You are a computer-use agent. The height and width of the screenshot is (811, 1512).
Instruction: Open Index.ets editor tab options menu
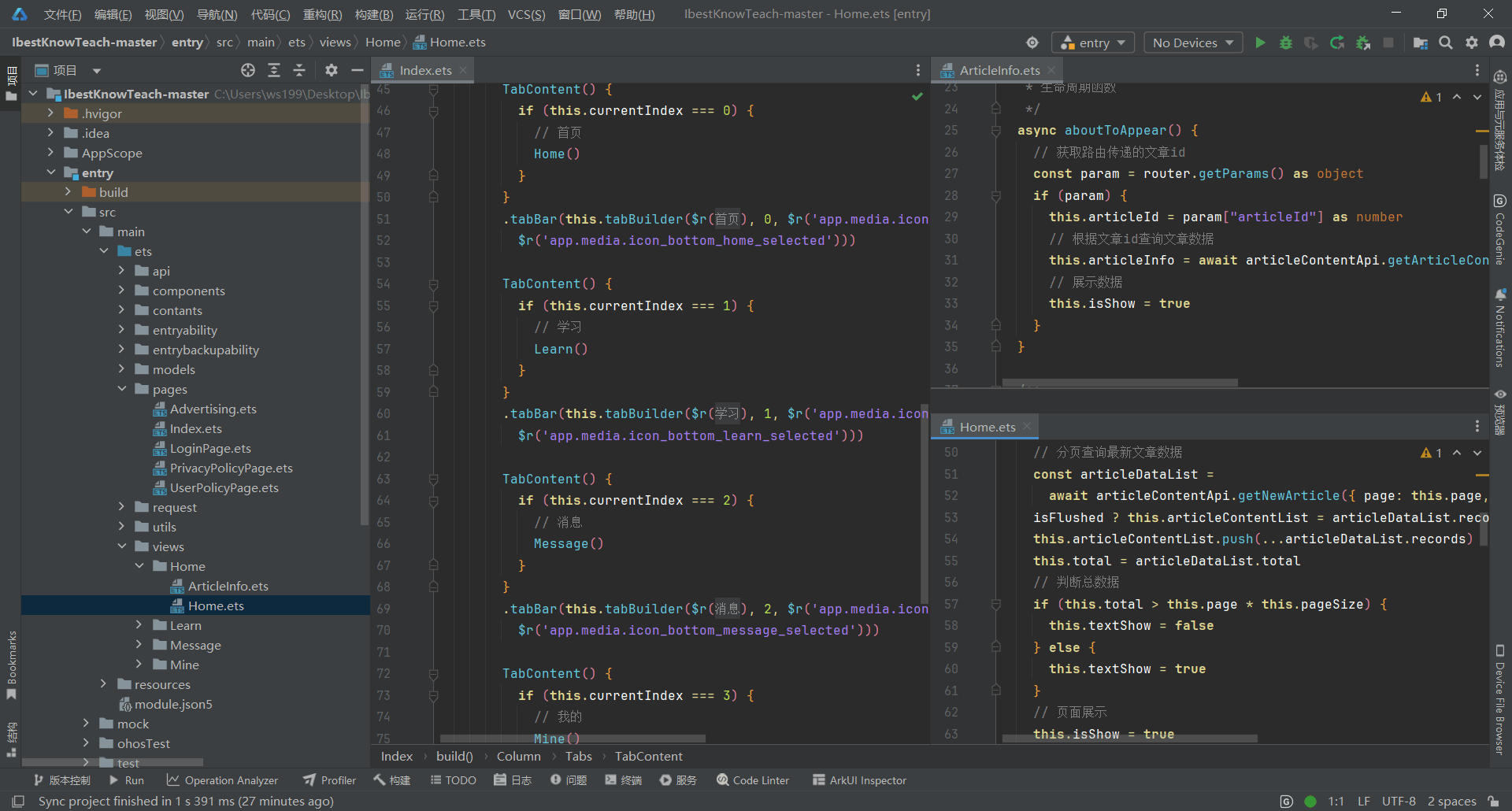coord(918,70)
